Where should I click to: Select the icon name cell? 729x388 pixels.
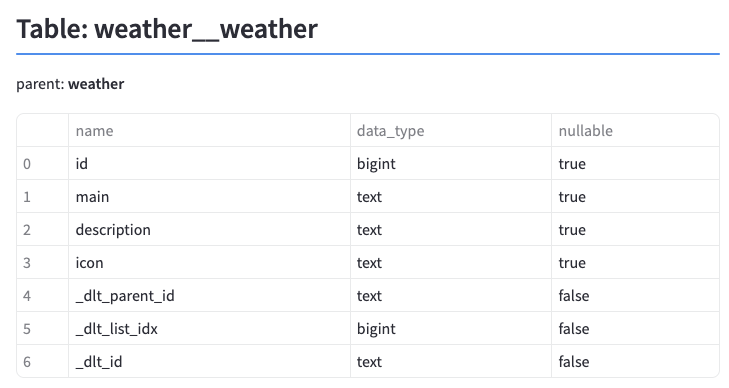click(209, 263)
